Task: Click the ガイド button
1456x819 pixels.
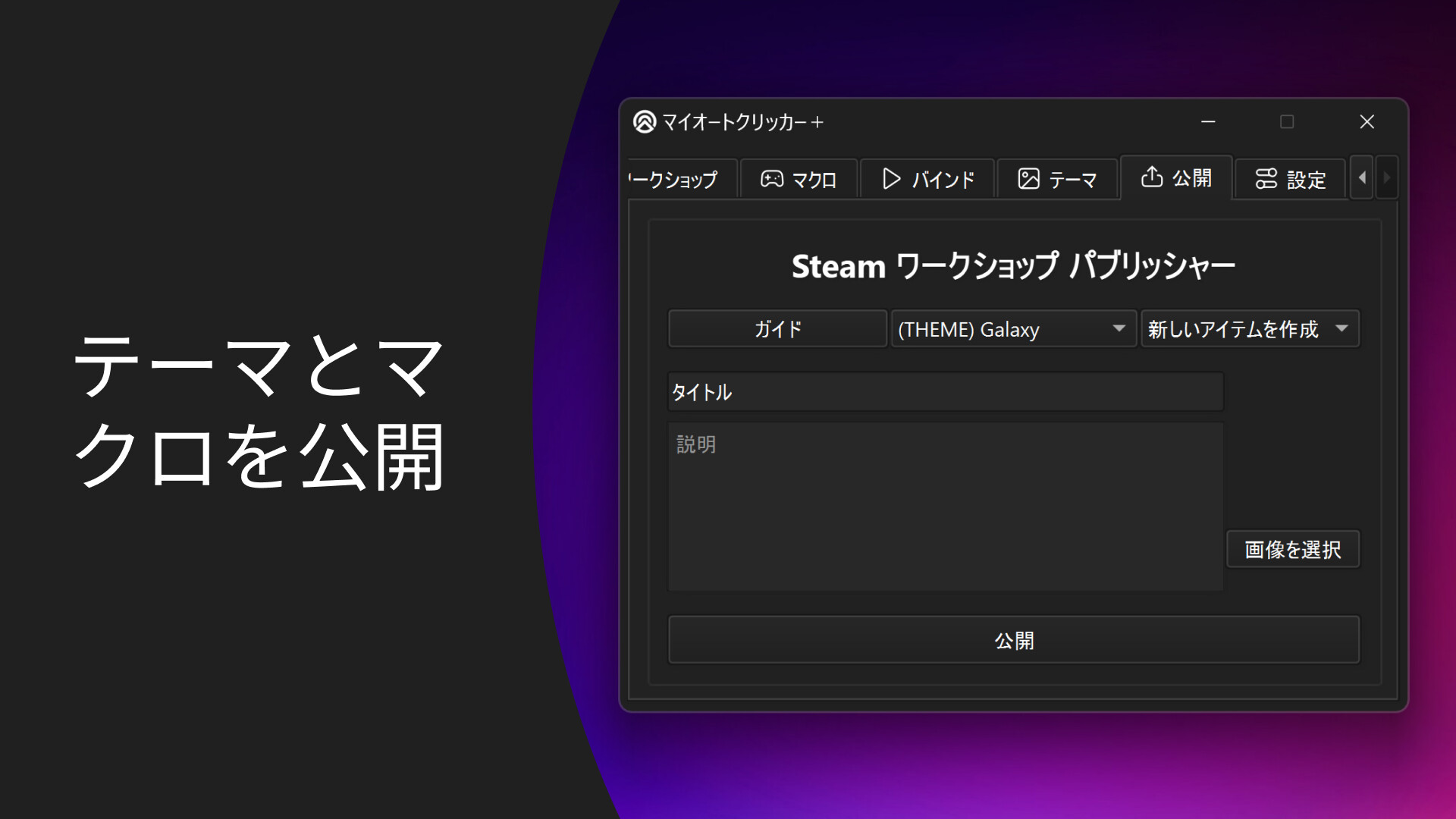Action: [x=778, y=329]
